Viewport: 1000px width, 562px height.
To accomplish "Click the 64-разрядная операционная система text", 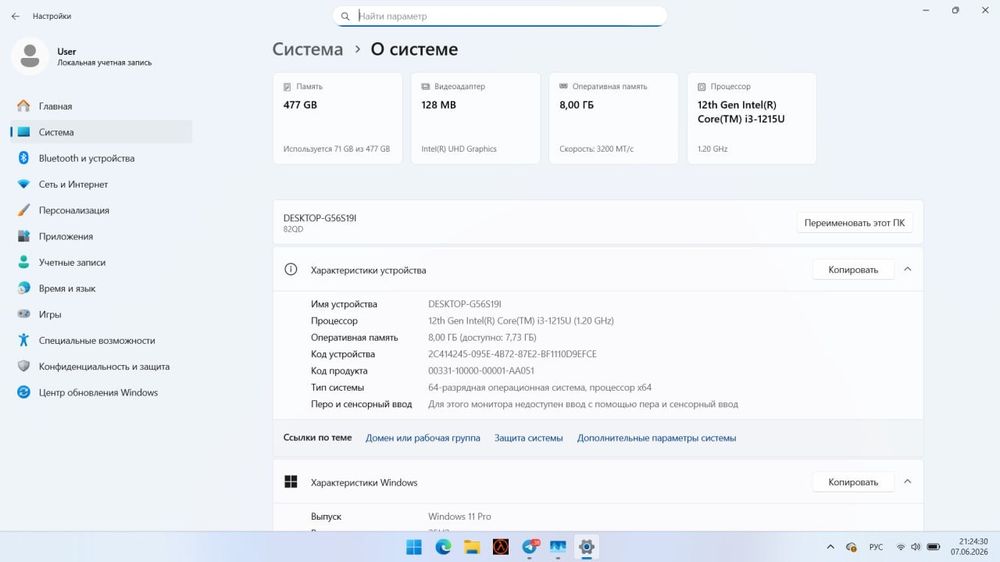I will coord(540,387).
